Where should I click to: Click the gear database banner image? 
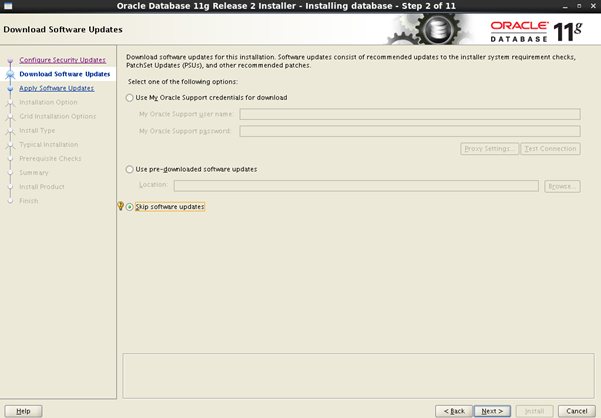click(x=429, y=29)
